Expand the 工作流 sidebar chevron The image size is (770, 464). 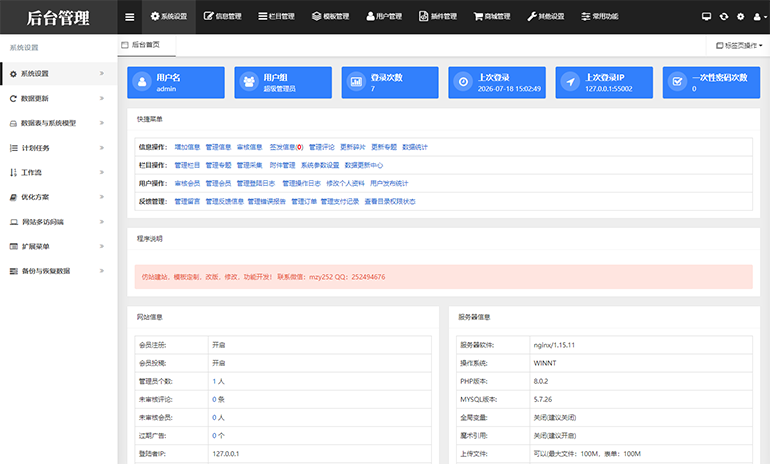click(x=102, y=172)
